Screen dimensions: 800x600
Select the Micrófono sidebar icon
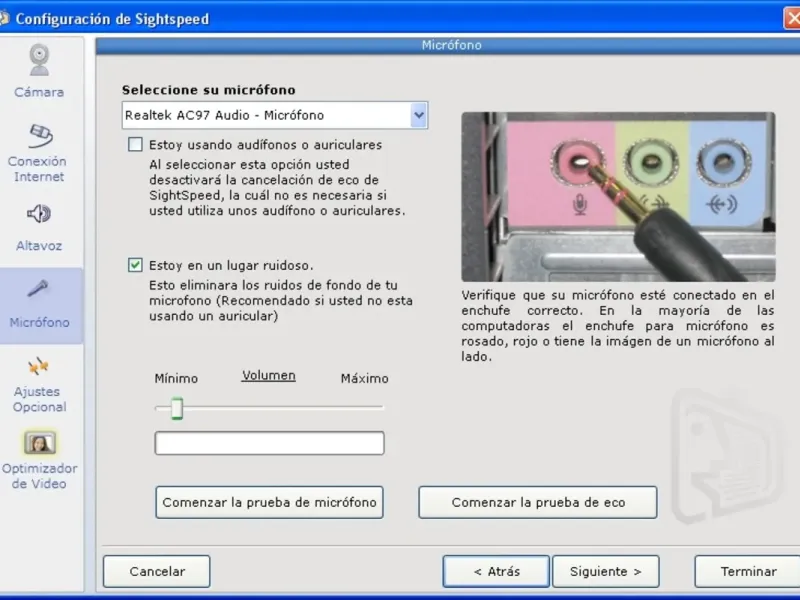tap(38, 289)
